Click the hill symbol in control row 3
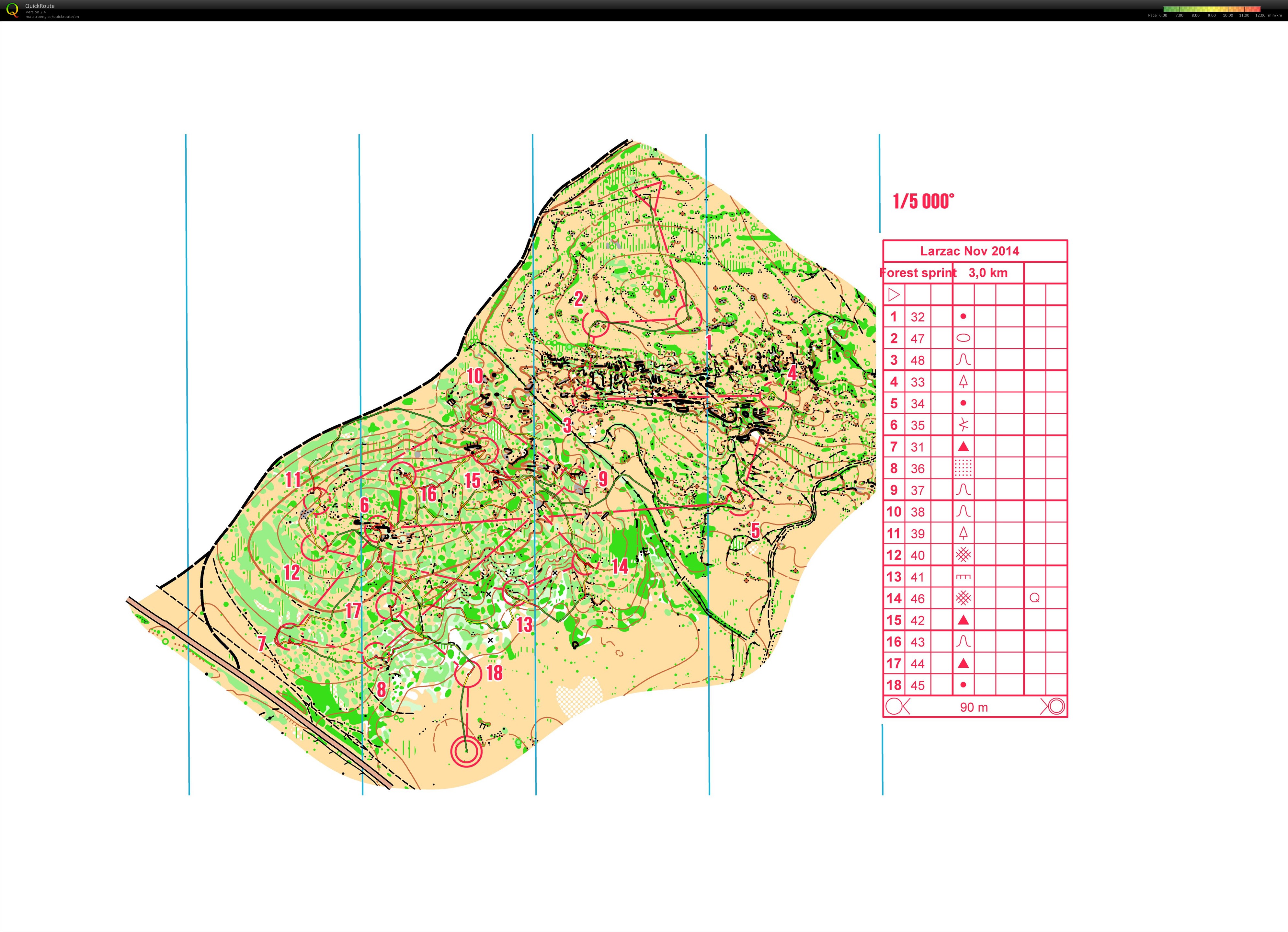 coord(963,360)
